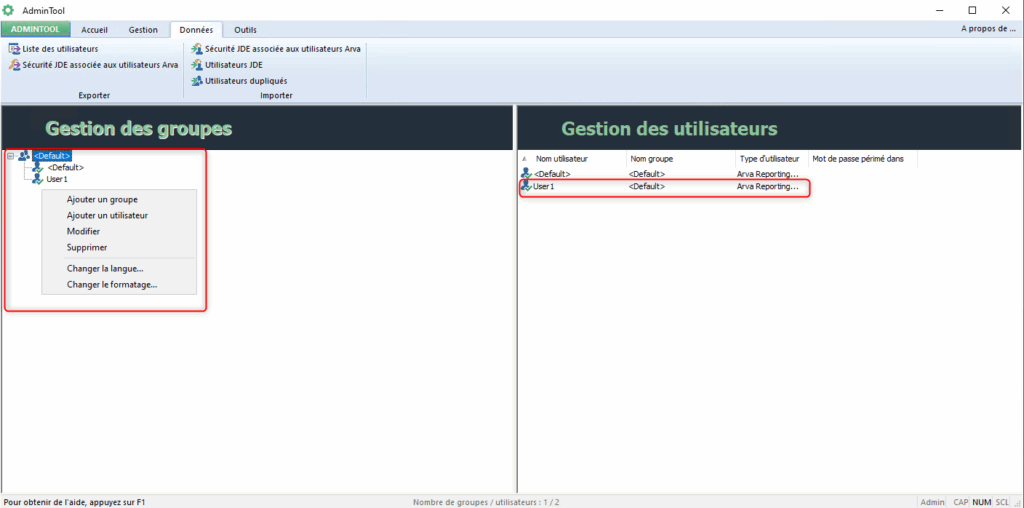Click the User1 icon in groups tree

[x=38, y=179]
